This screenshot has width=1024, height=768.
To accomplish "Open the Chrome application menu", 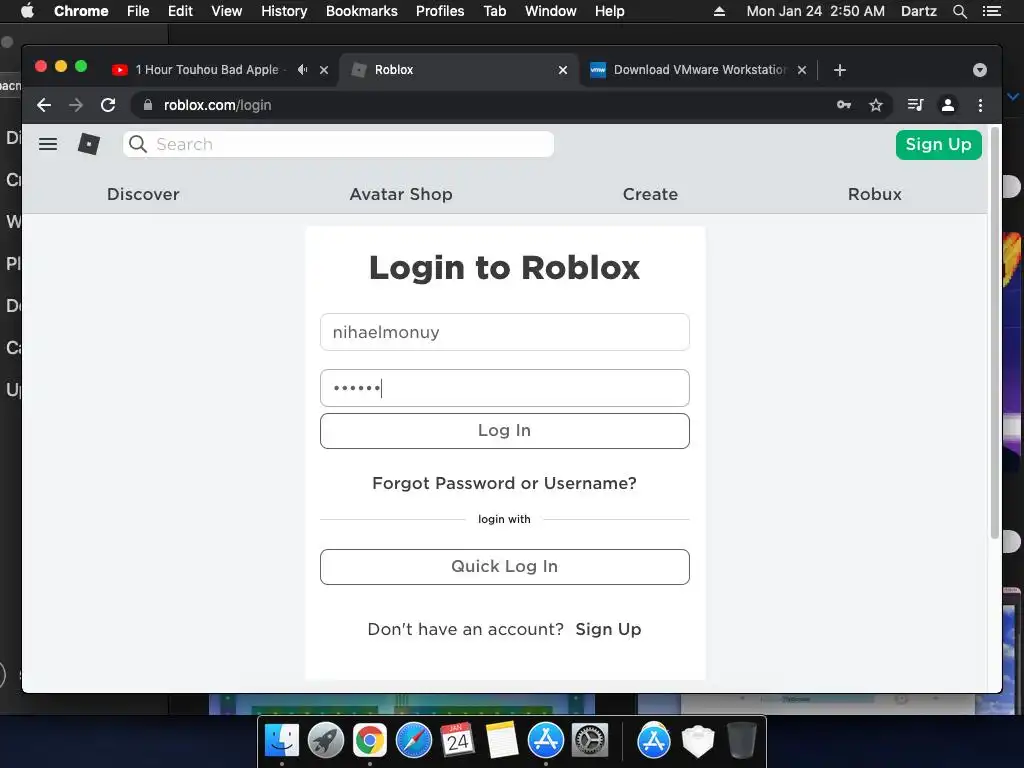I will coord(81,11).
